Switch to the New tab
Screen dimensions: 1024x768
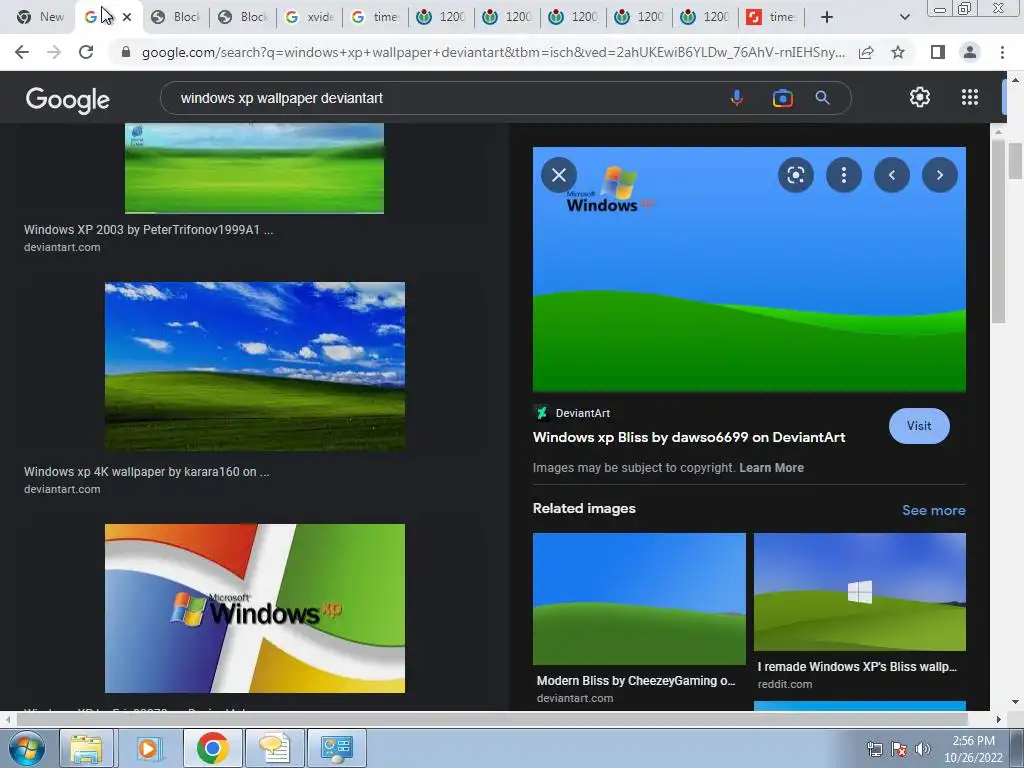40,17
